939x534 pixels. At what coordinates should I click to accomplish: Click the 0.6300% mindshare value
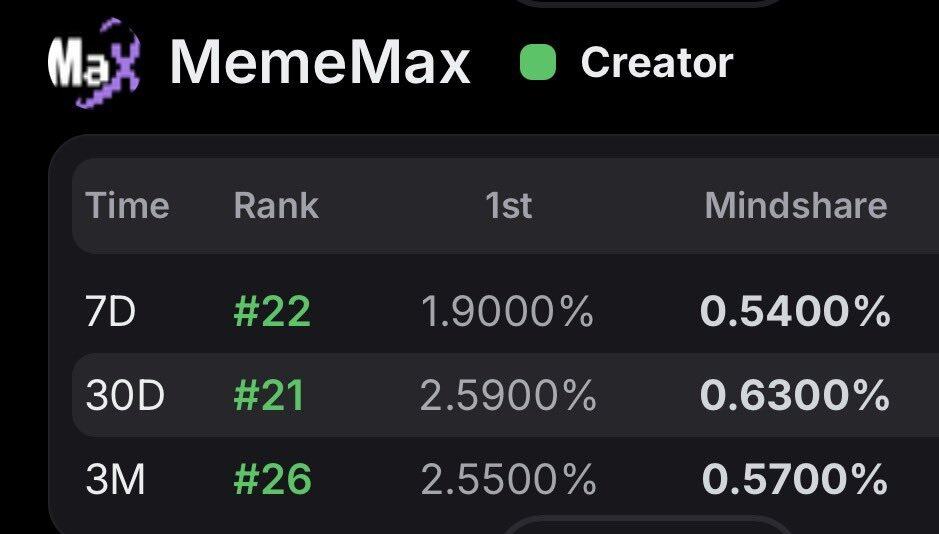click(795, 397)
